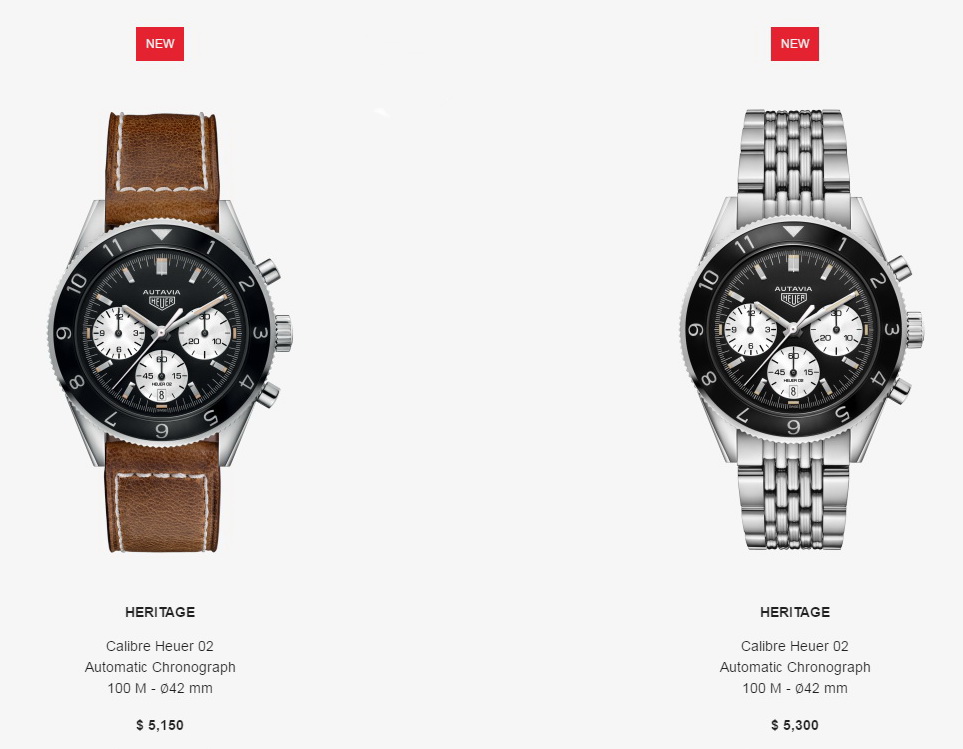This screenshot has width=963, height=749.
Task: Click the 100 M - Ø42 mm spec on the left
Action: 160,688
